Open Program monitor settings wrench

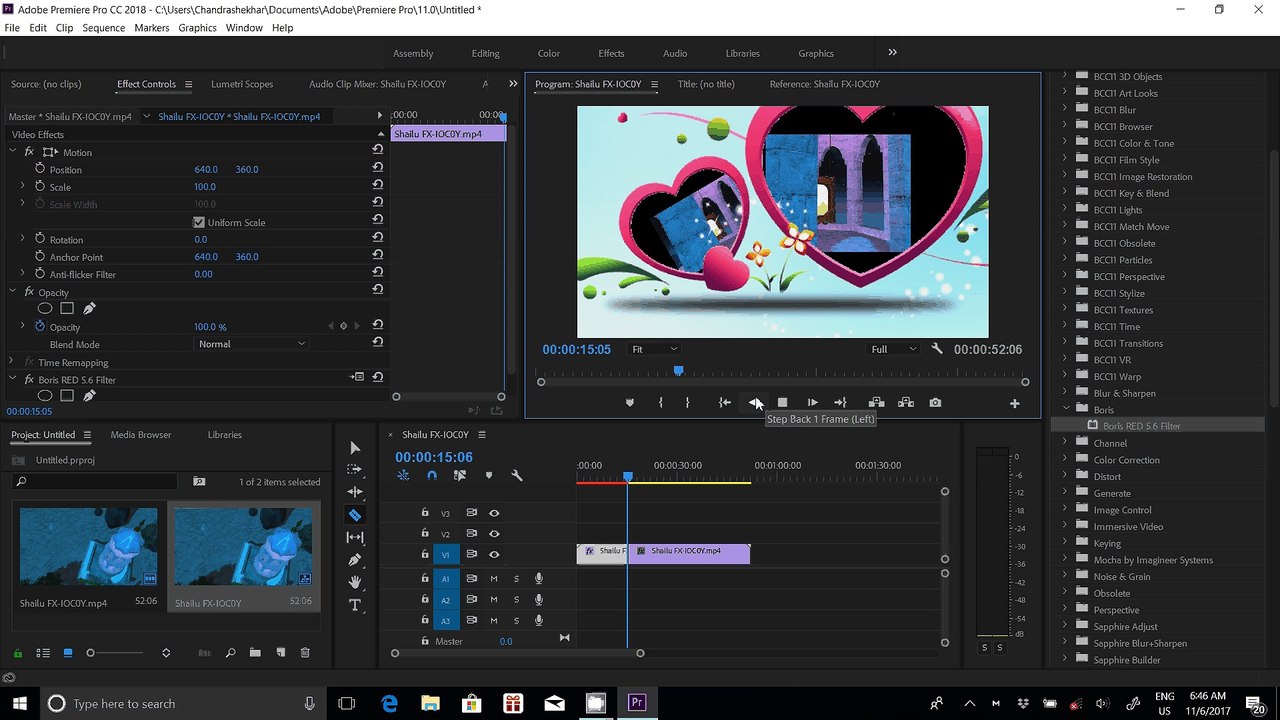937,349
